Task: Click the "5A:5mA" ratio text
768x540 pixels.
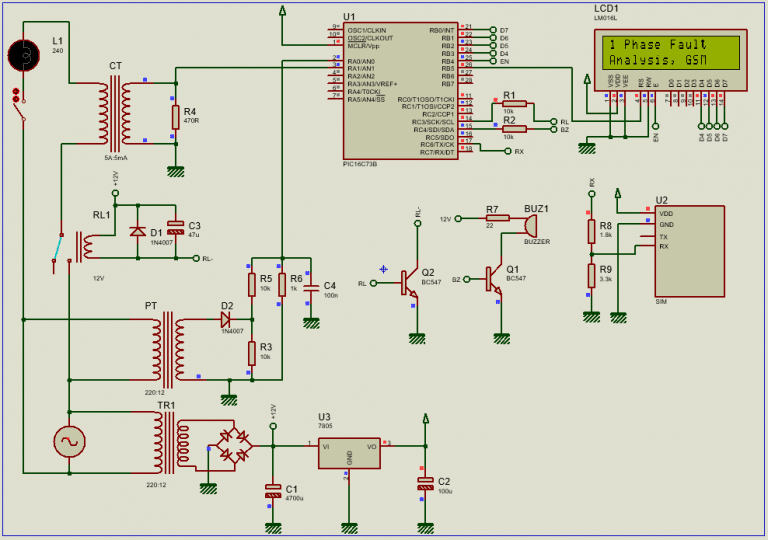Action: point(116,158)
